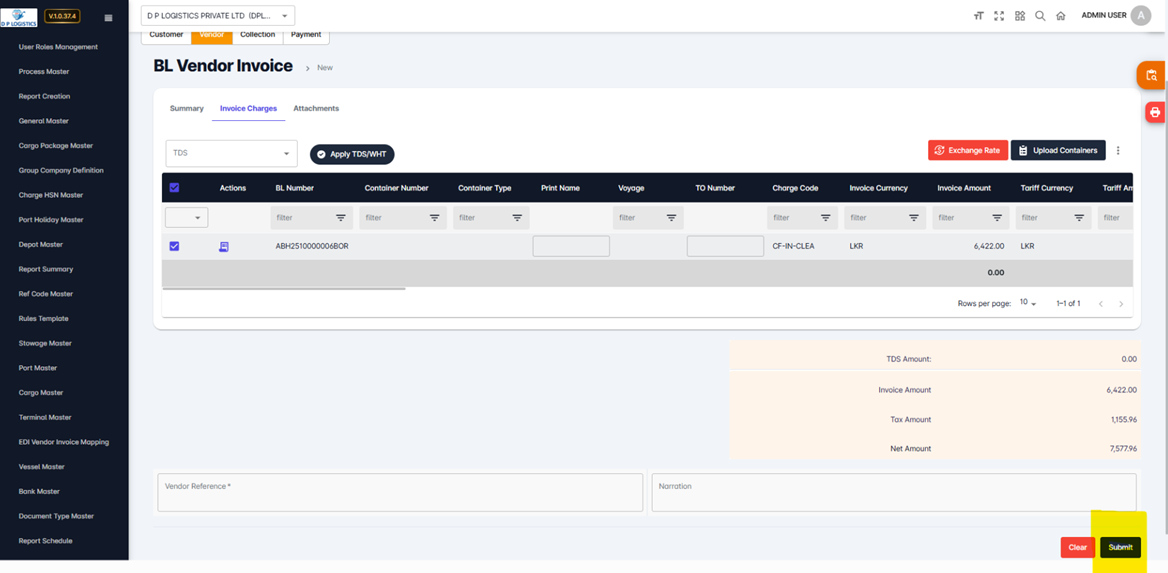Screen dimensions: 1168x573
Task: Open the apps grid icon
Action: click(1020, 16)
